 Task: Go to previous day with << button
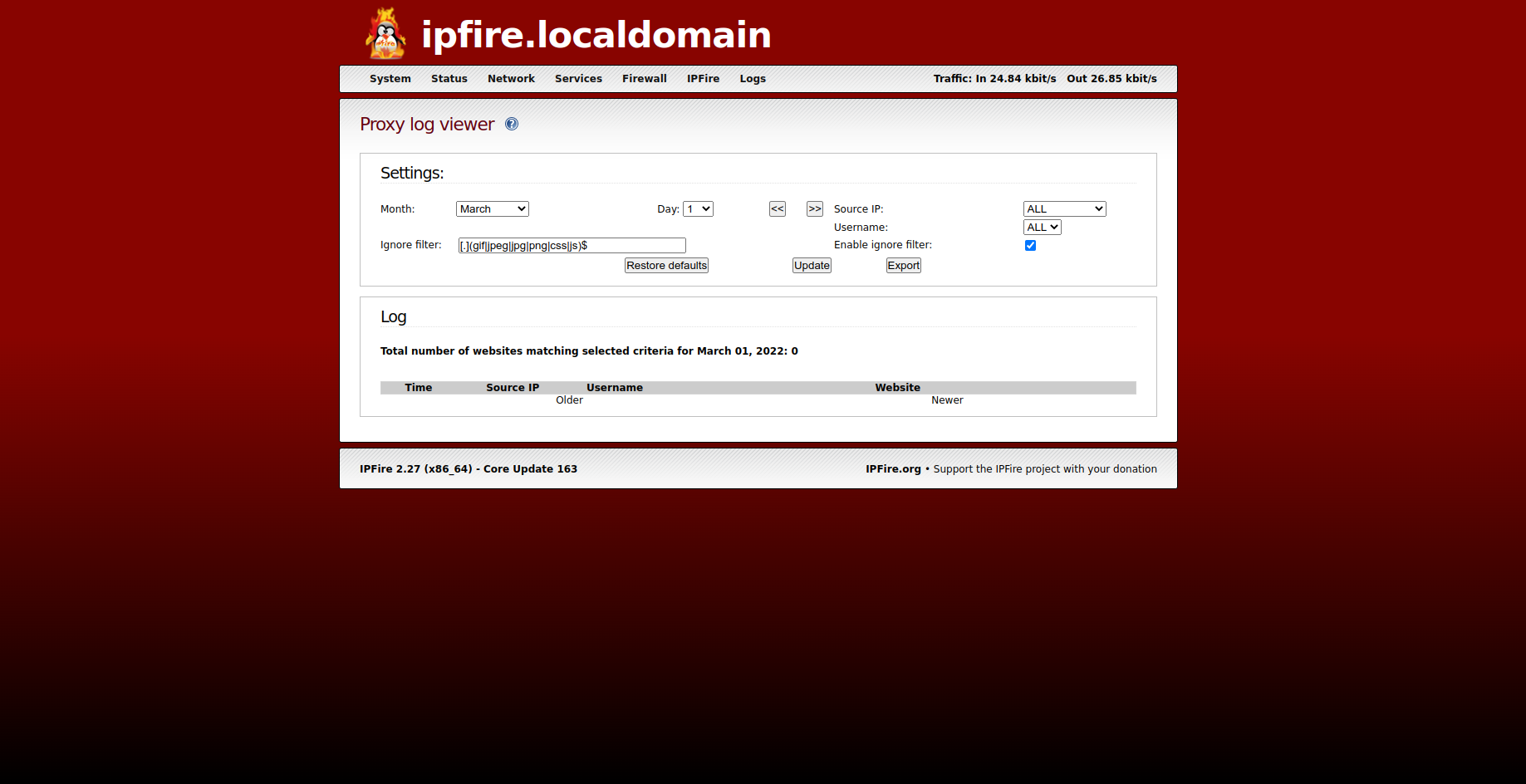pyautogui.click(x=778, y=209)
